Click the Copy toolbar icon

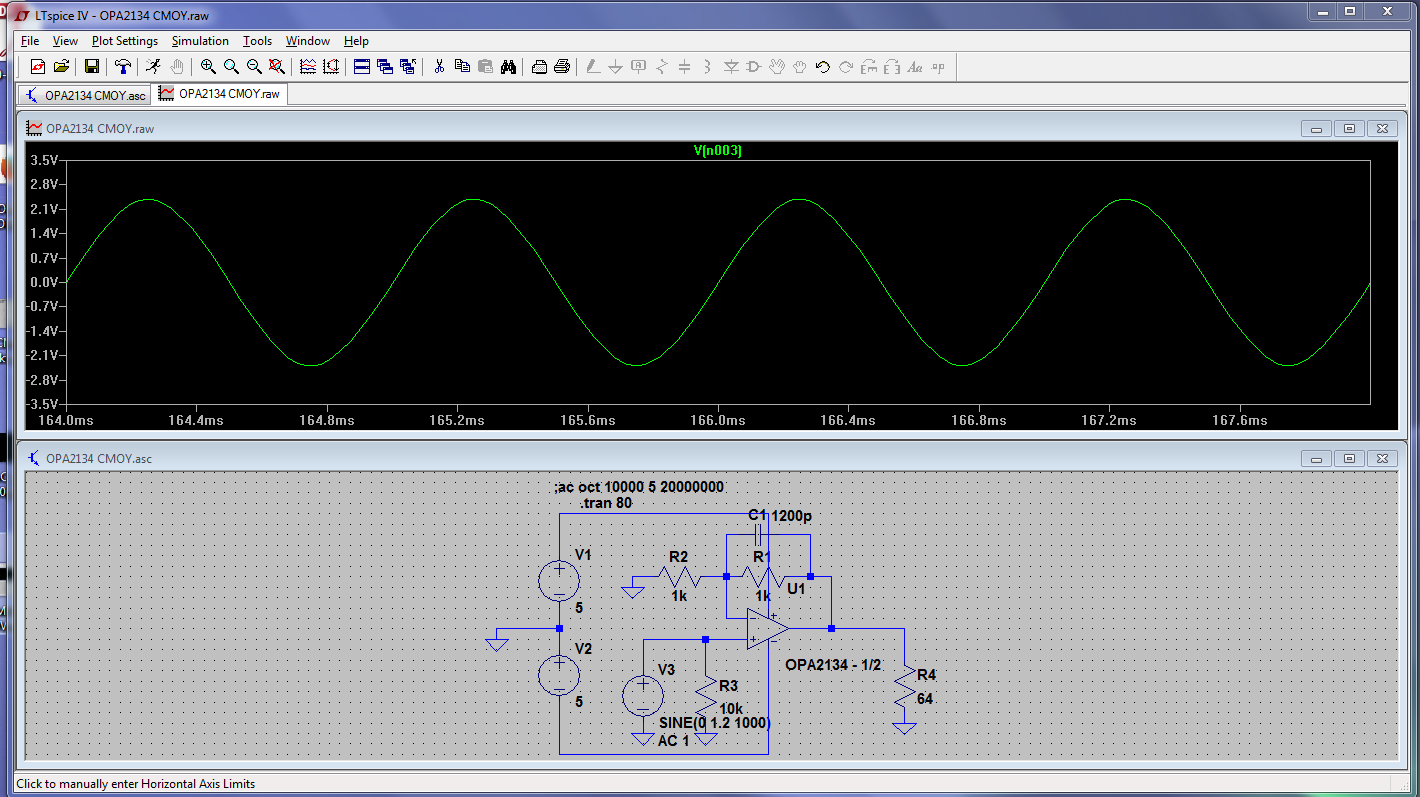coord(462,67)
